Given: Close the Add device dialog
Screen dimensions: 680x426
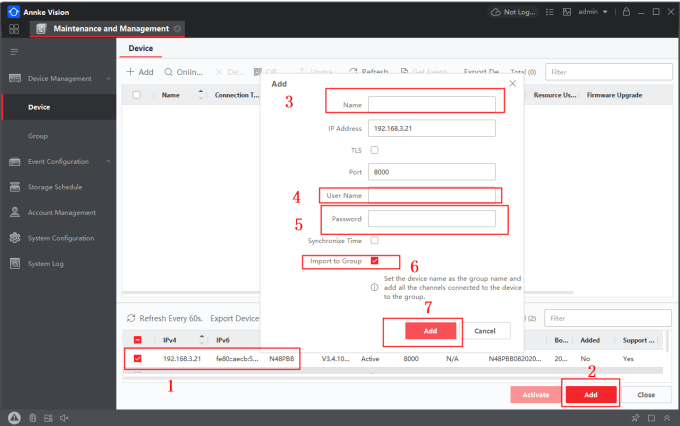Looking at the screenshot, I should pos(513,84).
